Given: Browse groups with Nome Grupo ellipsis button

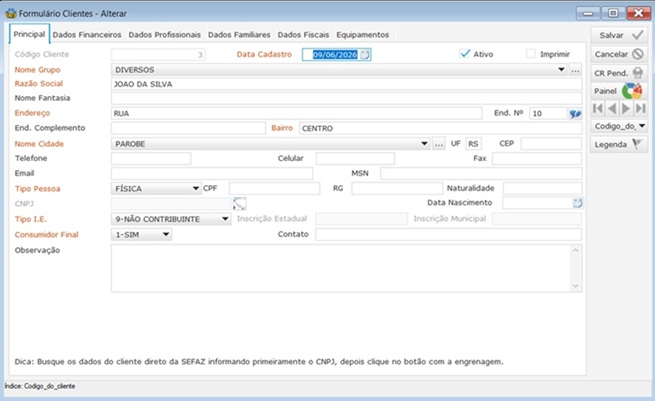Looking at the screenshot, I should tap(575, 70).
